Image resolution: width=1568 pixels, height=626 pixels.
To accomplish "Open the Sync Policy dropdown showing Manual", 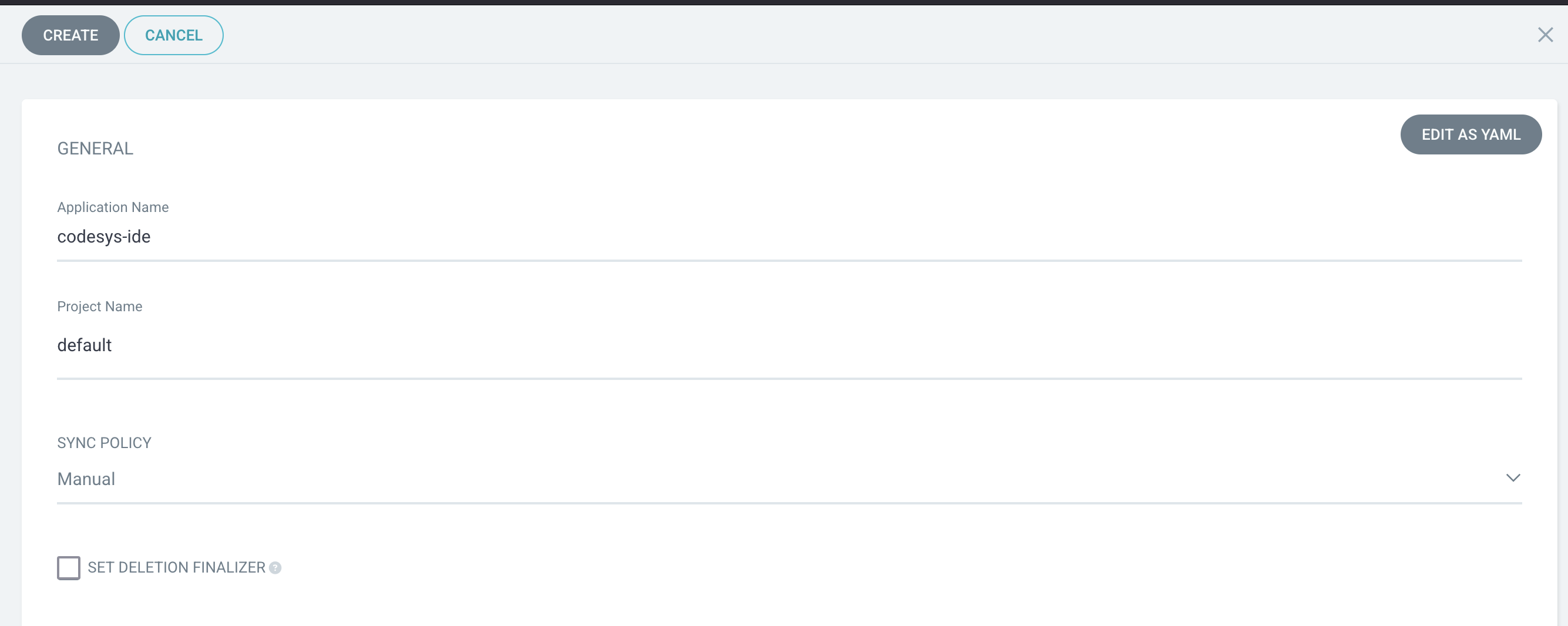I will [x=789, y=479].
